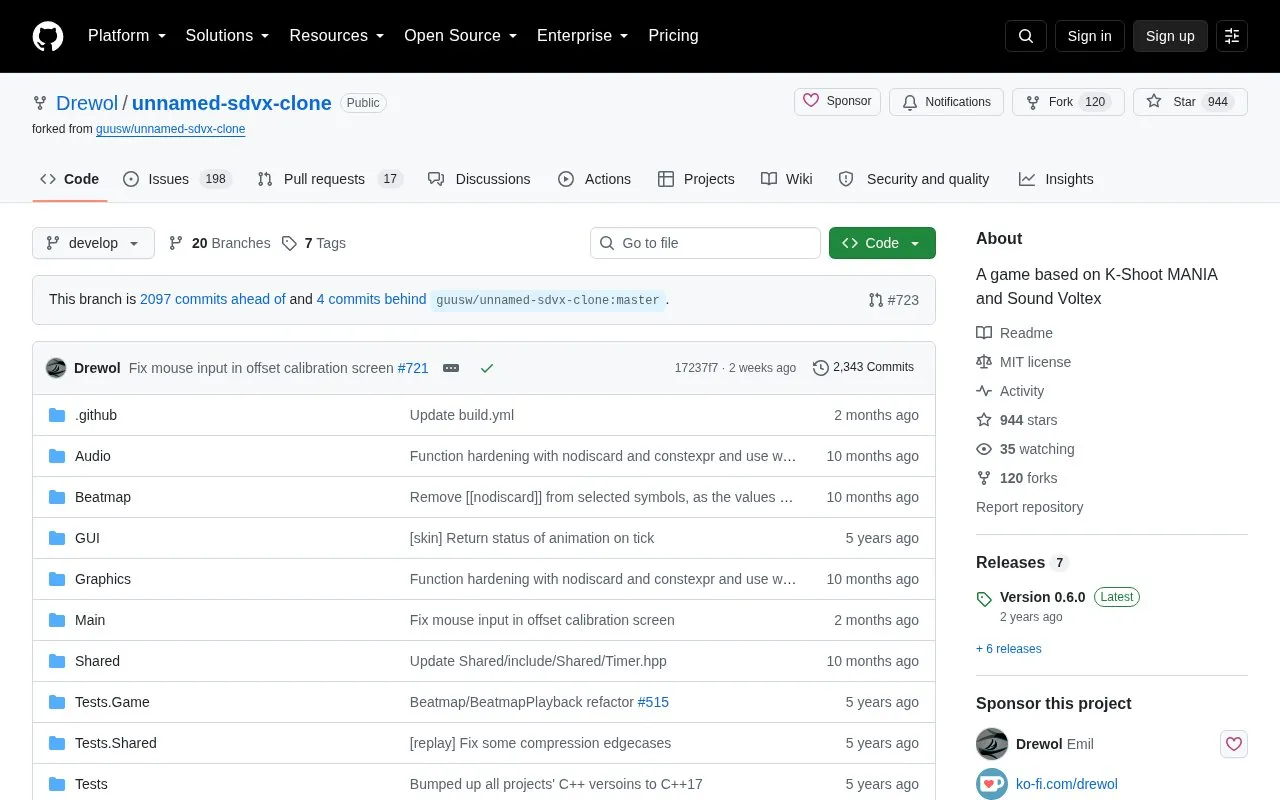
Task: Click 2097 commits ahead of link
Action: [x=213, y=299]
